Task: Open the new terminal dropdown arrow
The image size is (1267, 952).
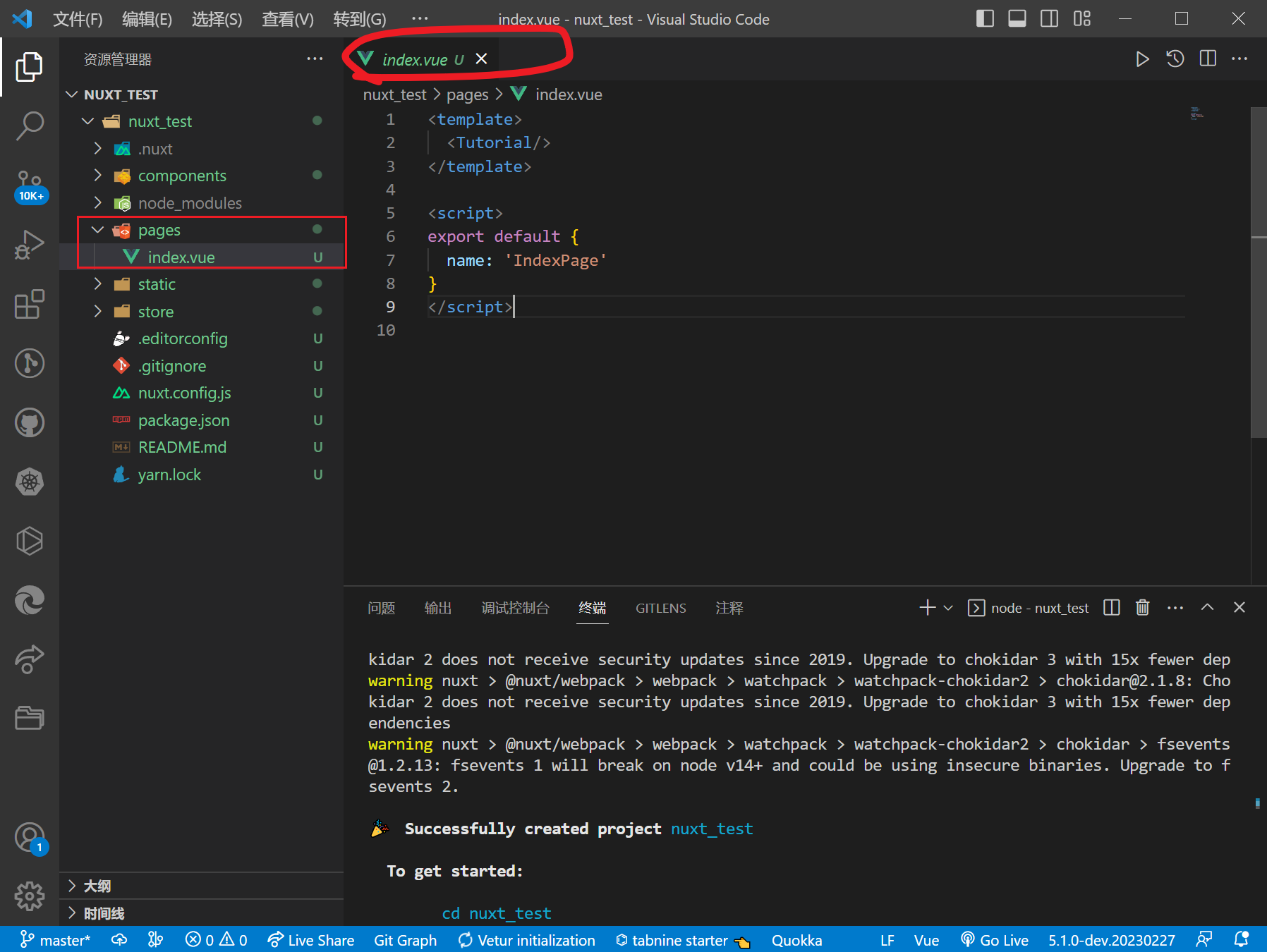Action: (948, 607)
